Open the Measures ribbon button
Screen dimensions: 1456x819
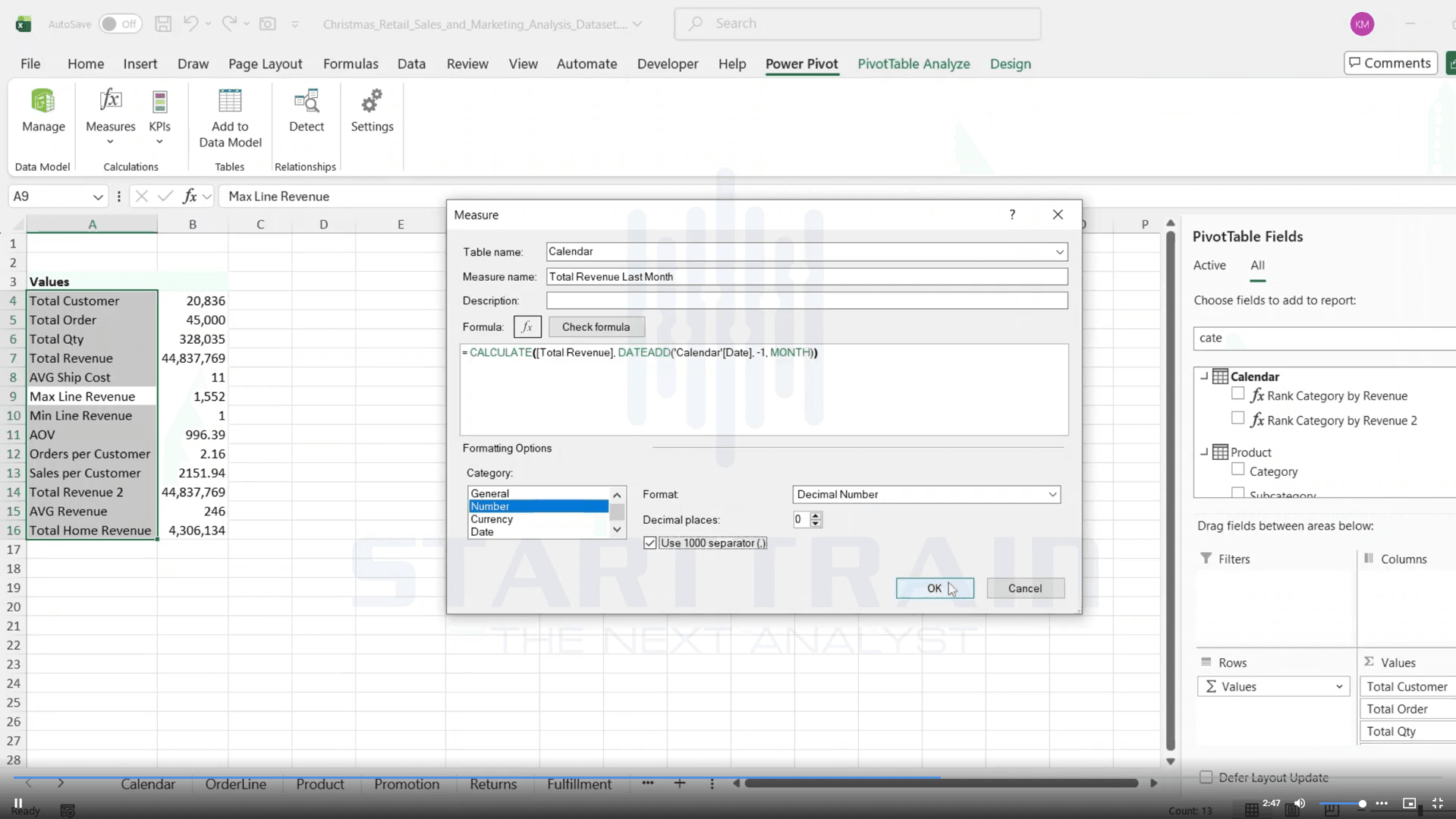[x=110, y=115]
